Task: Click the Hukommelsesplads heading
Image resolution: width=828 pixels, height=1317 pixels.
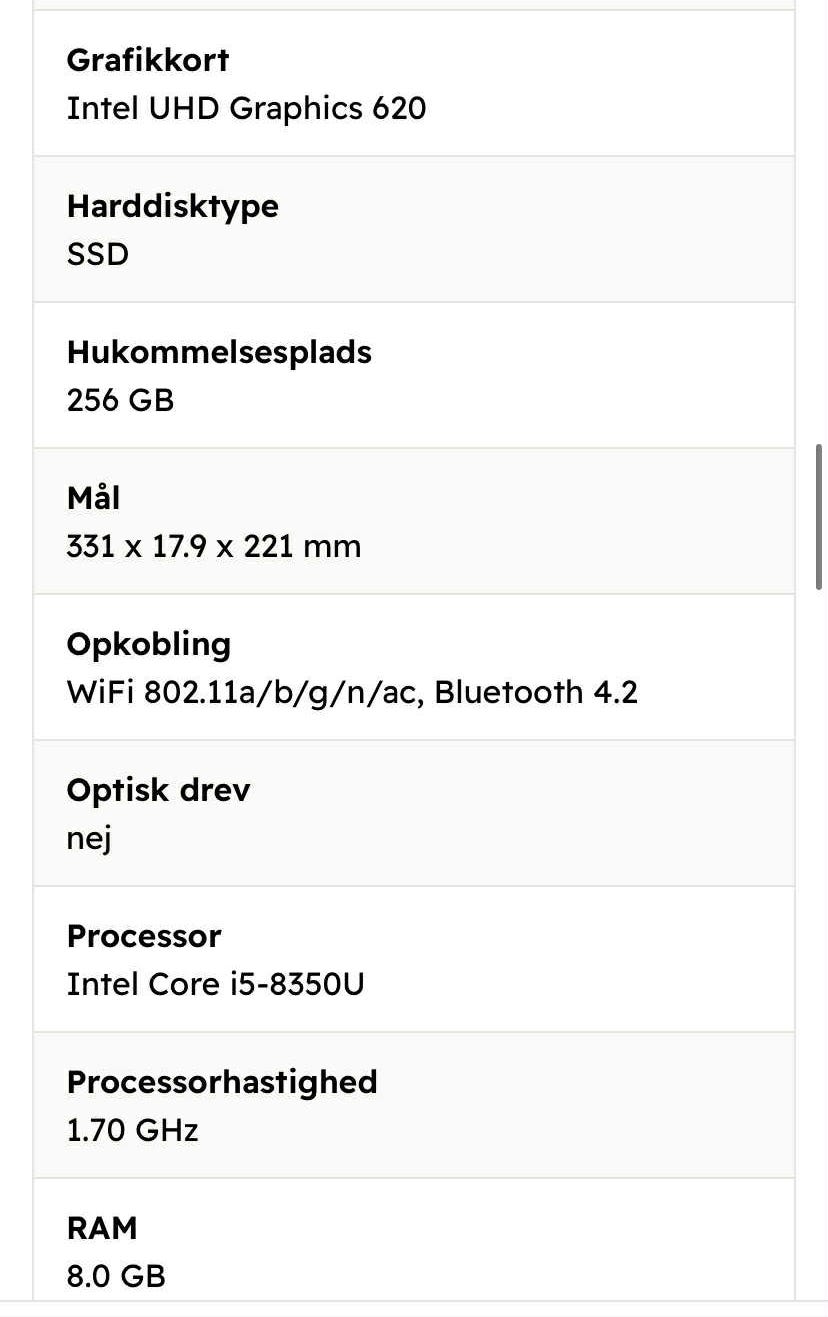Action: 219,352
